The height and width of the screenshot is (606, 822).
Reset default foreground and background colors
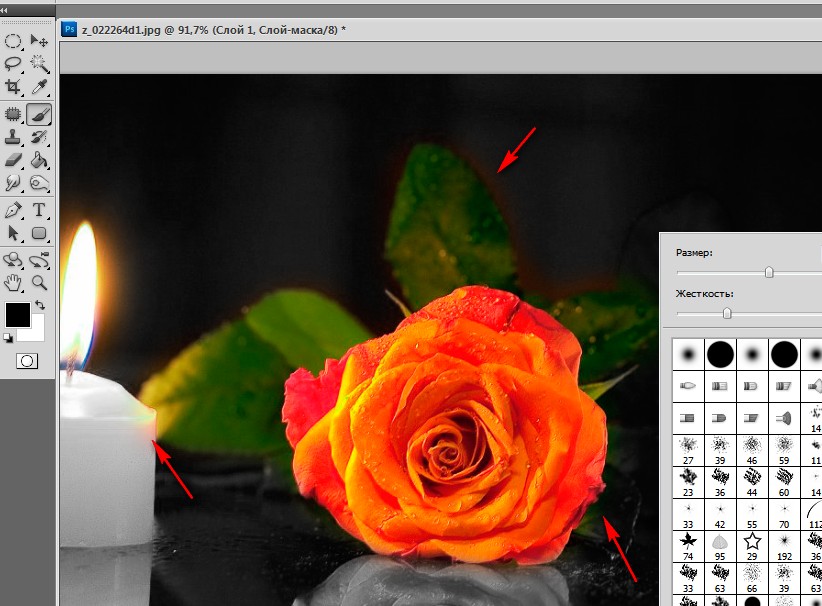(9, 338)
